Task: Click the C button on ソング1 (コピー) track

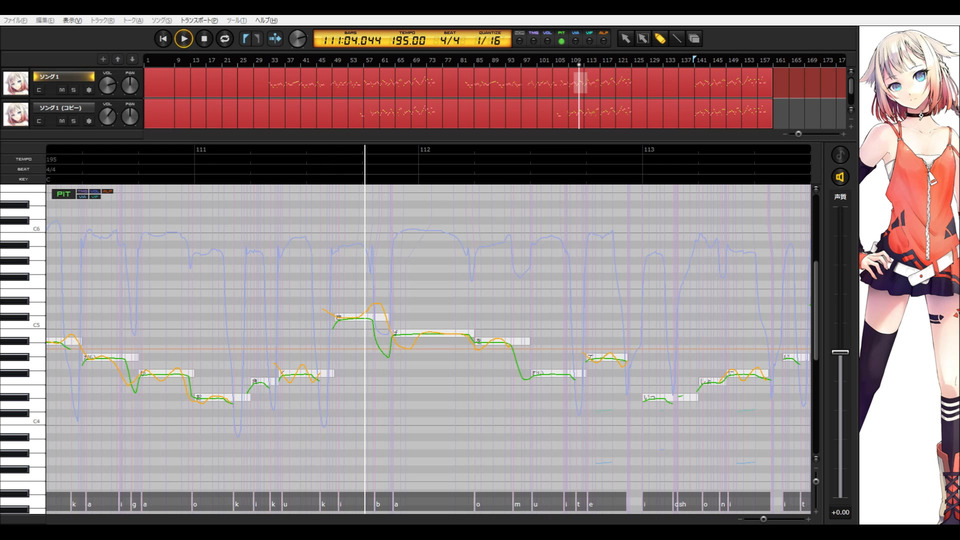Action: (39, 121)
